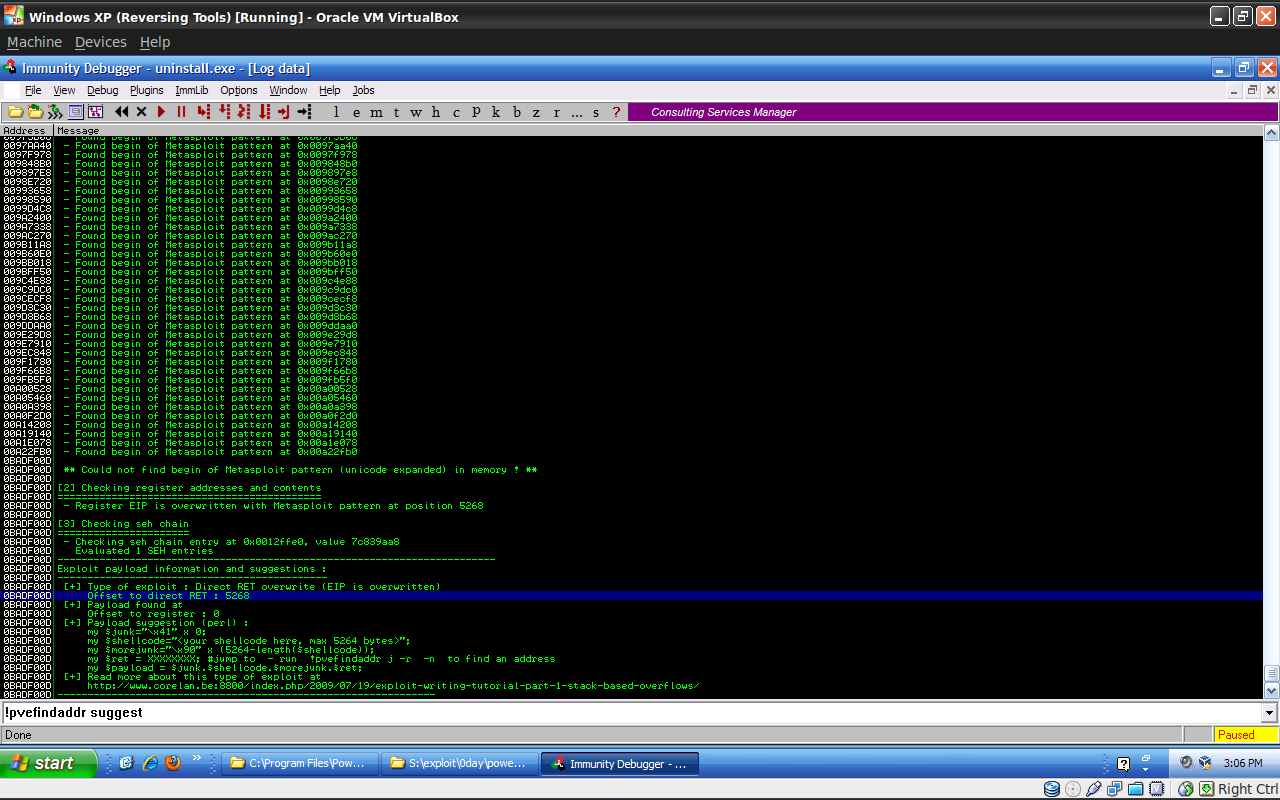Click the Step into icon
This screenshot has width=1280, height=800.
click(x=204, y=112)
